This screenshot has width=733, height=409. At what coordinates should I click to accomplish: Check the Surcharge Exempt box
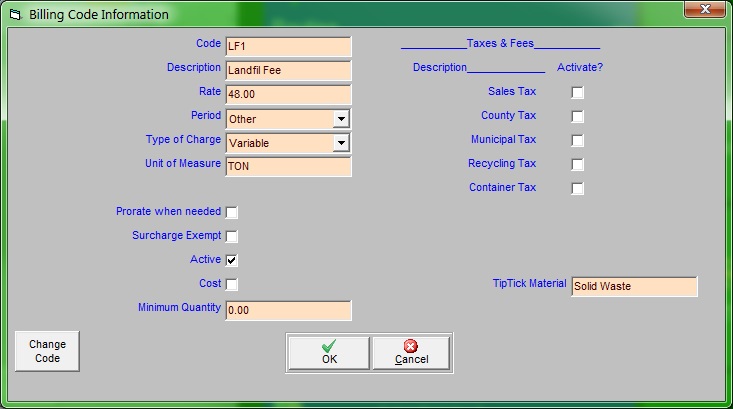click(231, 236)
